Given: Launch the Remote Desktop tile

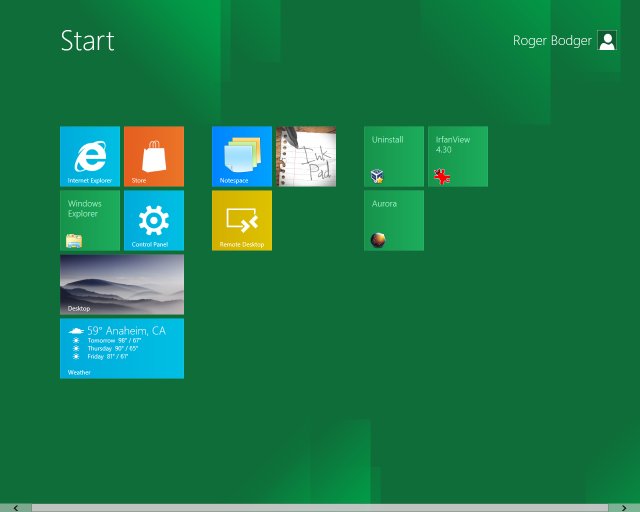Looking at the screenshot, I should tap(242, 220).
